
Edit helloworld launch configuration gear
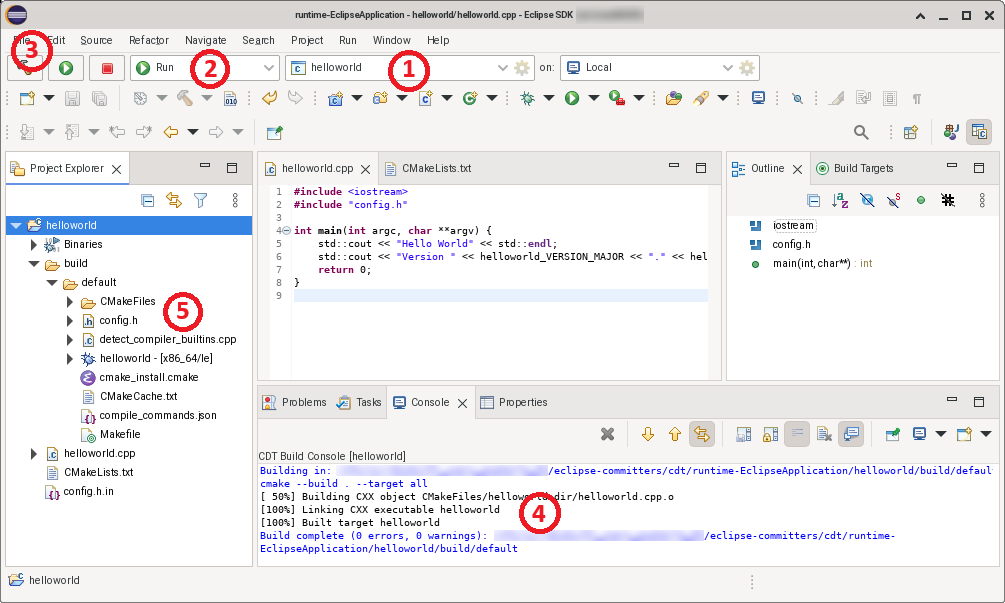pyautogui.click(x=522, y=67)
